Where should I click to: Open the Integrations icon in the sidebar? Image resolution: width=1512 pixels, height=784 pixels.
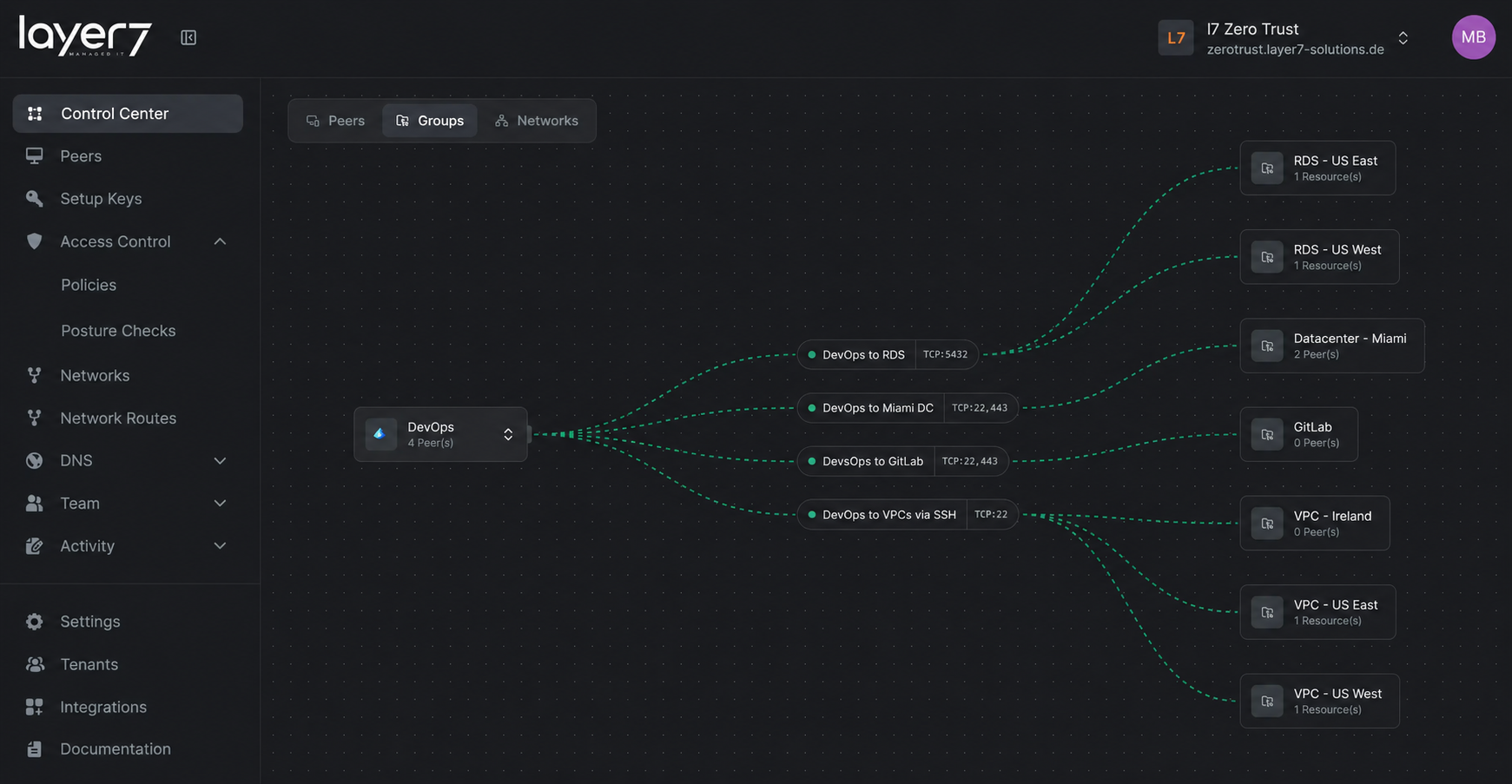(34, 707)
